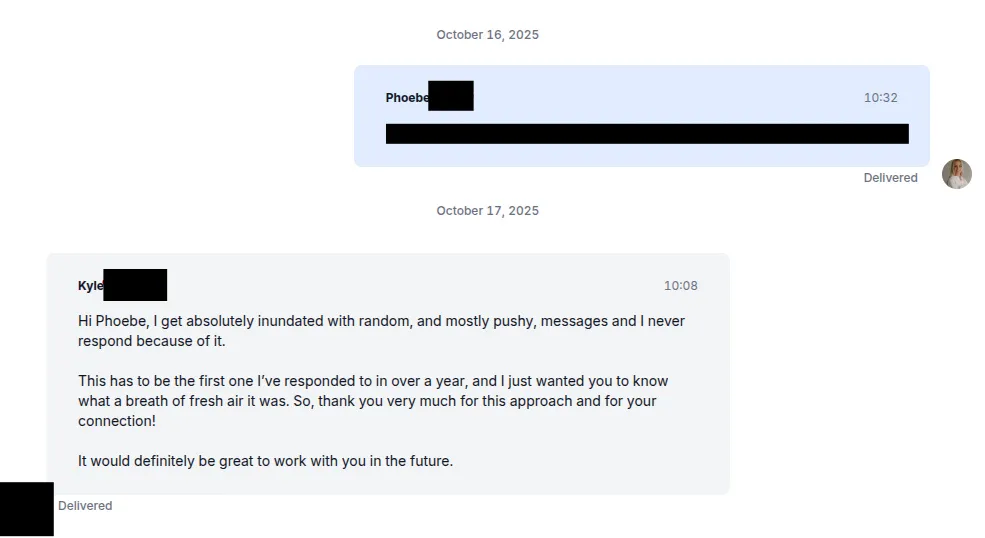Click the redacted surname next to Phoebe
Image resolution: width=985 pixels, height=538 pixels.
coord(450,96)
